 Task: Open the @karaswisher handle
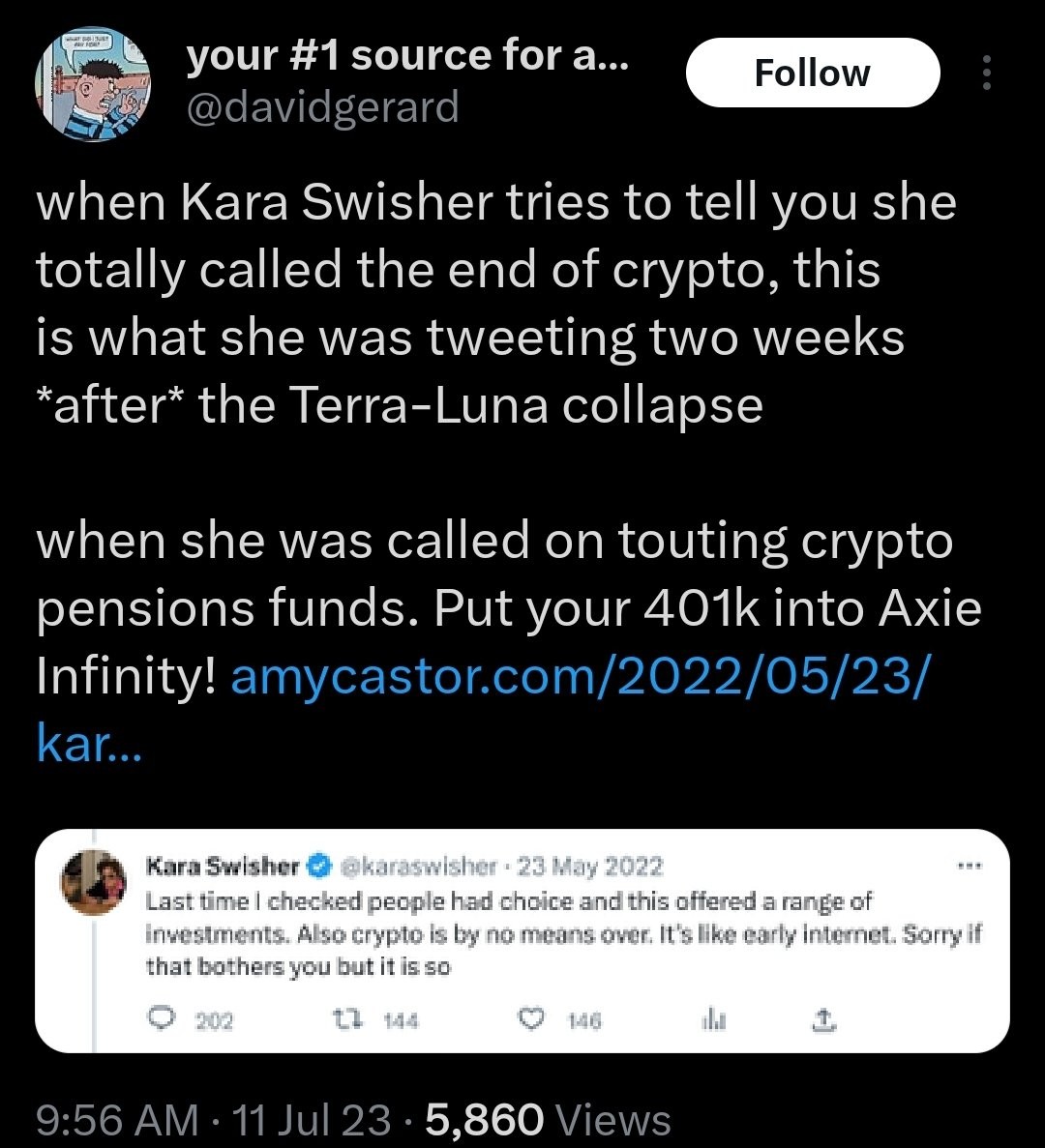pyautogui.click(x=417, y=867)
